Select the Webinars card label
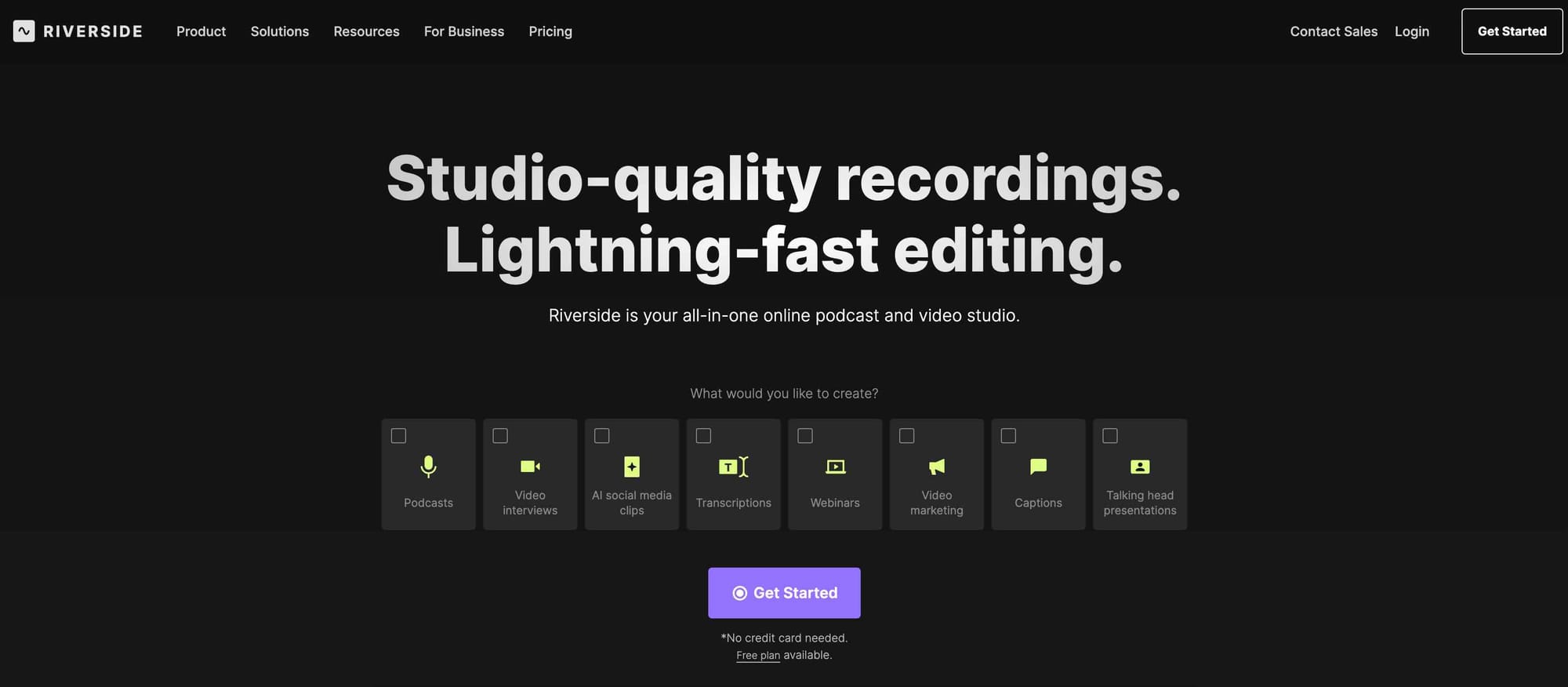Image resolution: width=1568 pixels, height=687 pixels. click(835, 503)
